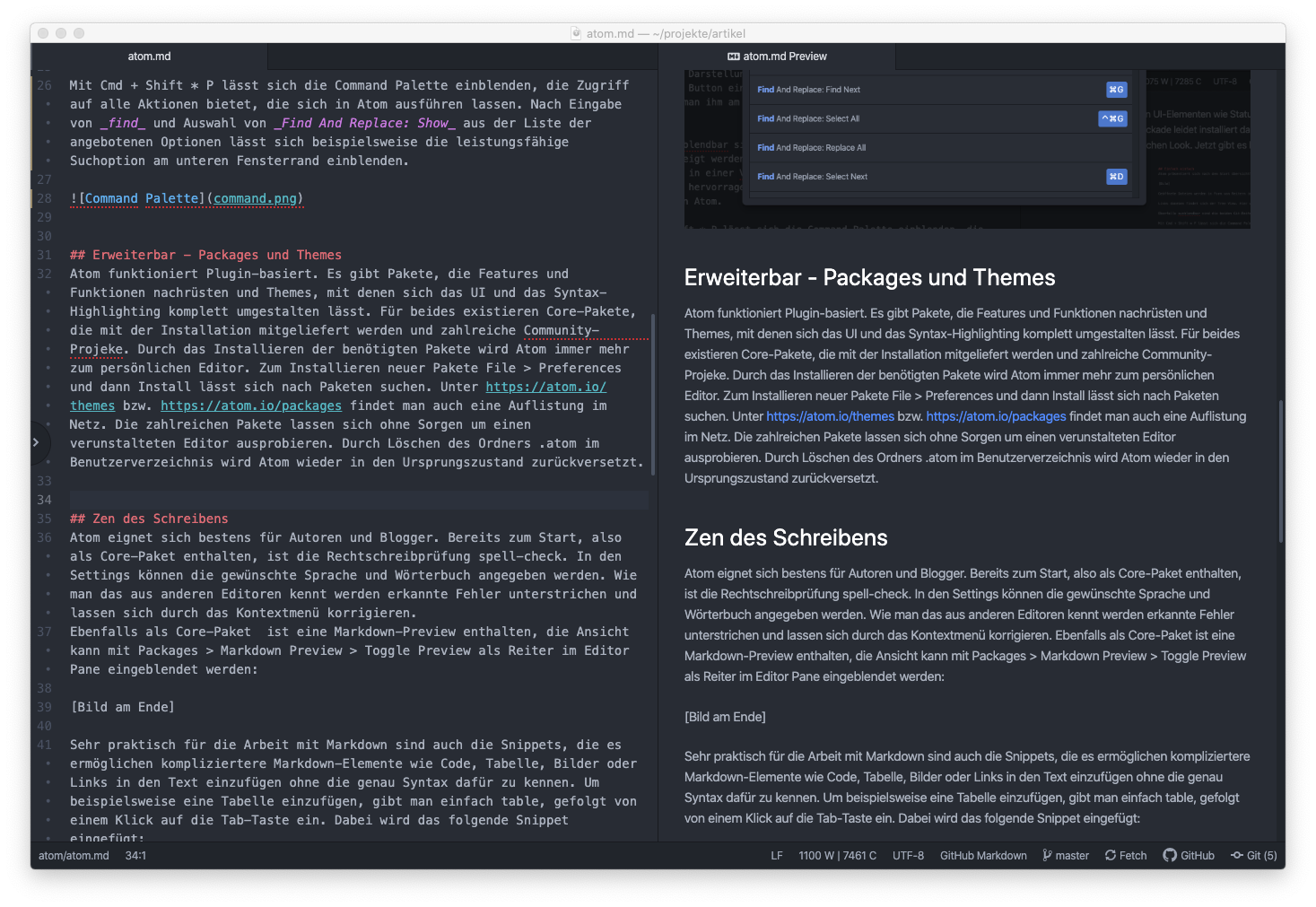
Task: Click the 1100 W | 7461 C word count
Action: [838, 856]
